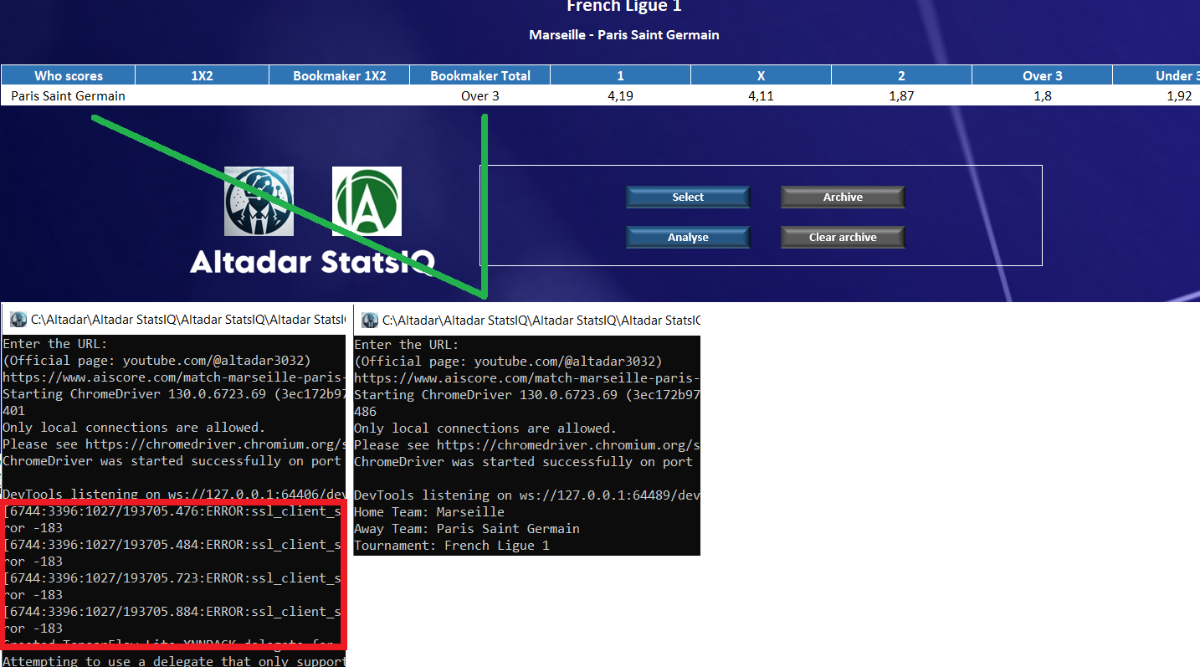Click the DevTools listening line with port 64406

coord(173,495)
